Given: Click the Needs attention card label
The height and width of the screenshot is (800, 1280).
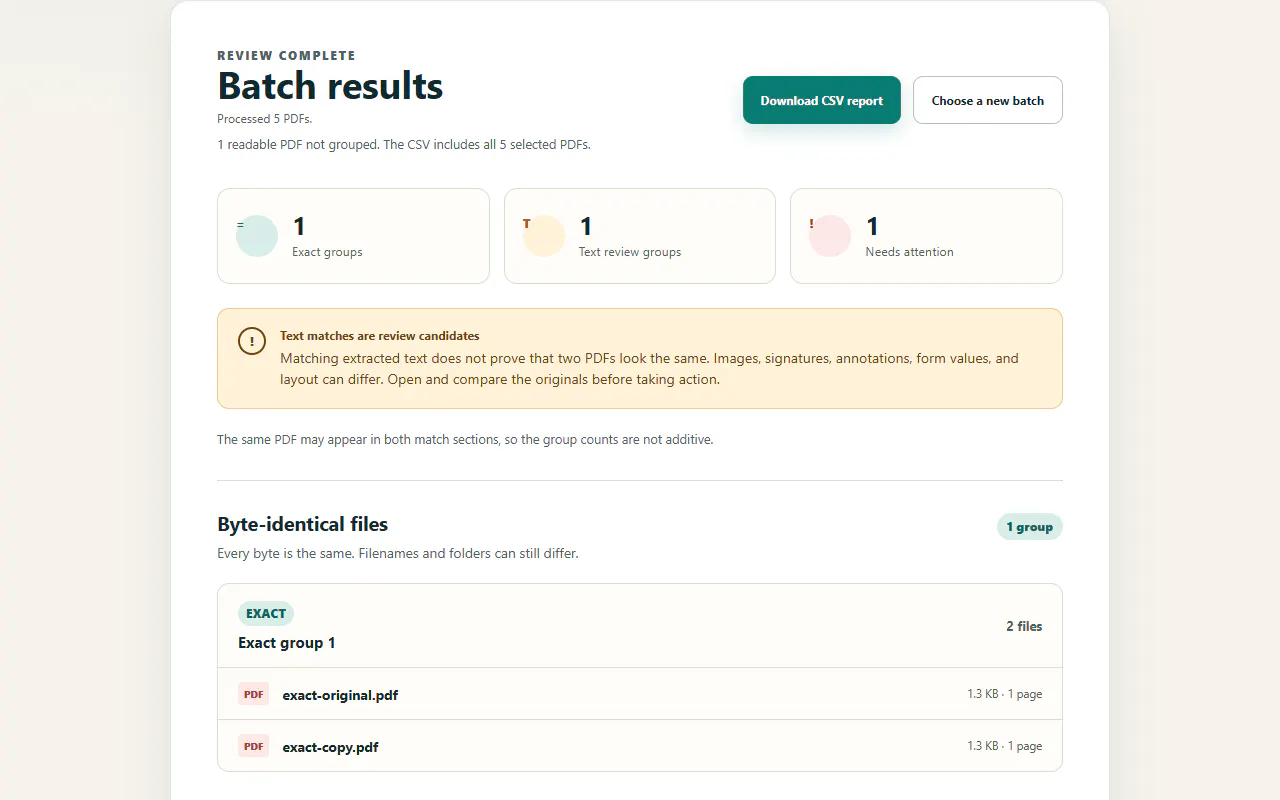Looking at the screenshot, I should click(x=910, y=252).
